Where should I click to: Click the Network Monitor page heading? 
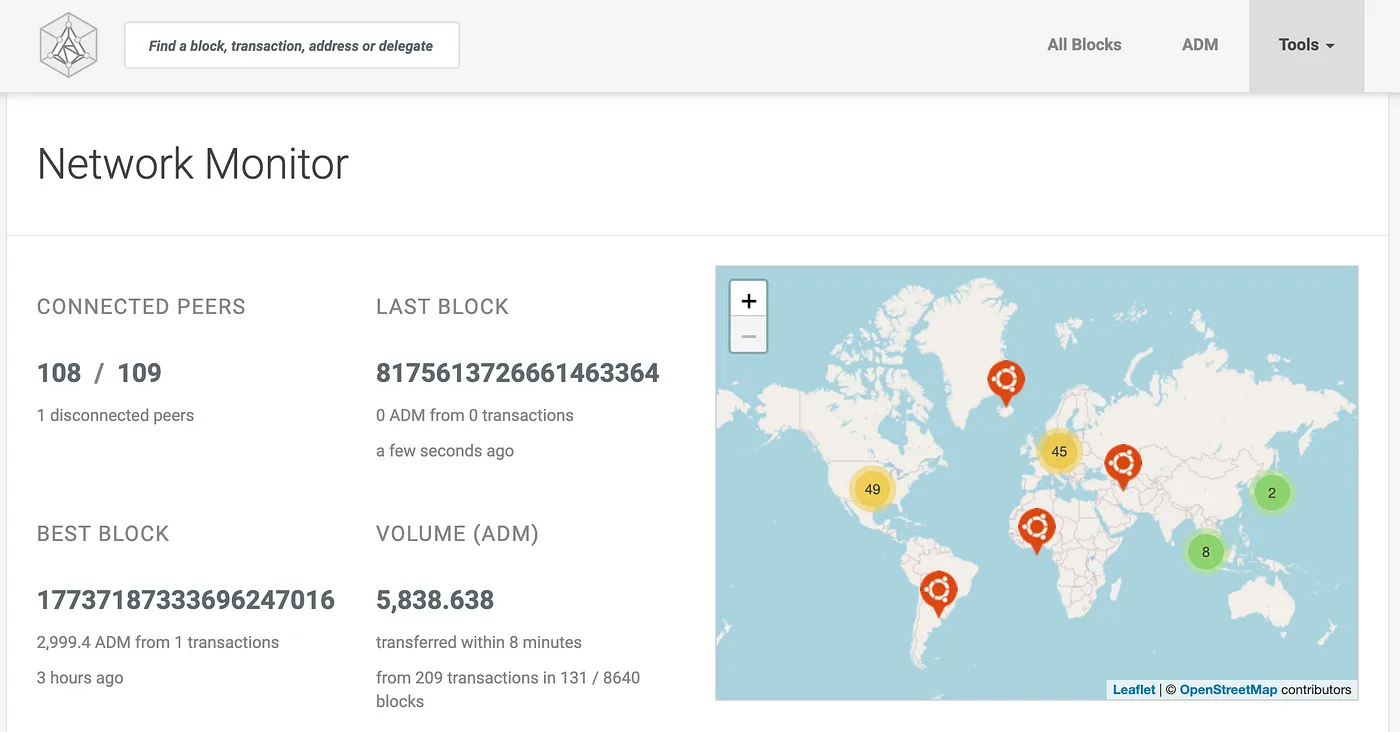tap(193, 164)
